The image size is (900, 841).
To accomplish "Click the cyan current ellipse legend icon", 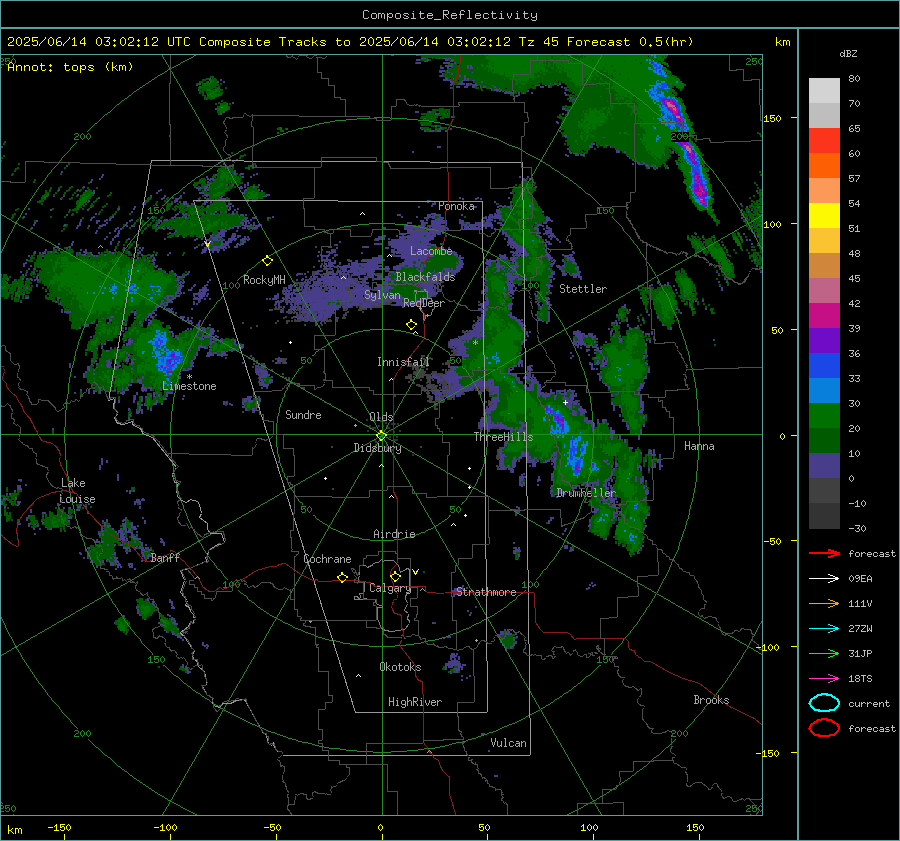I will pos(824,703).
